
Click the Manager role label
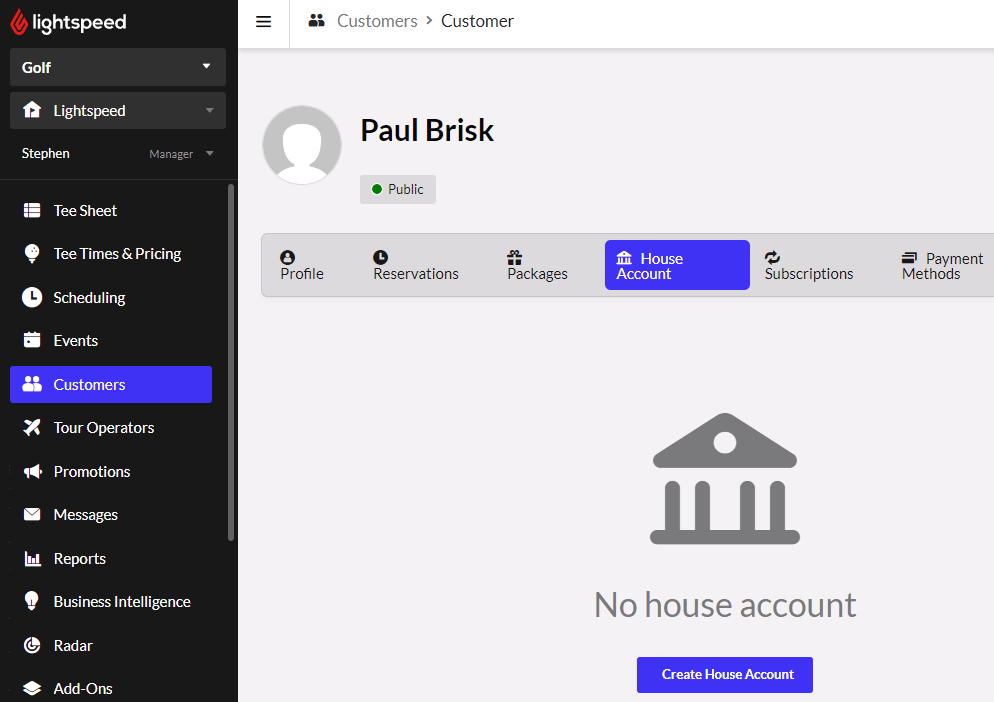coord(171,154)
